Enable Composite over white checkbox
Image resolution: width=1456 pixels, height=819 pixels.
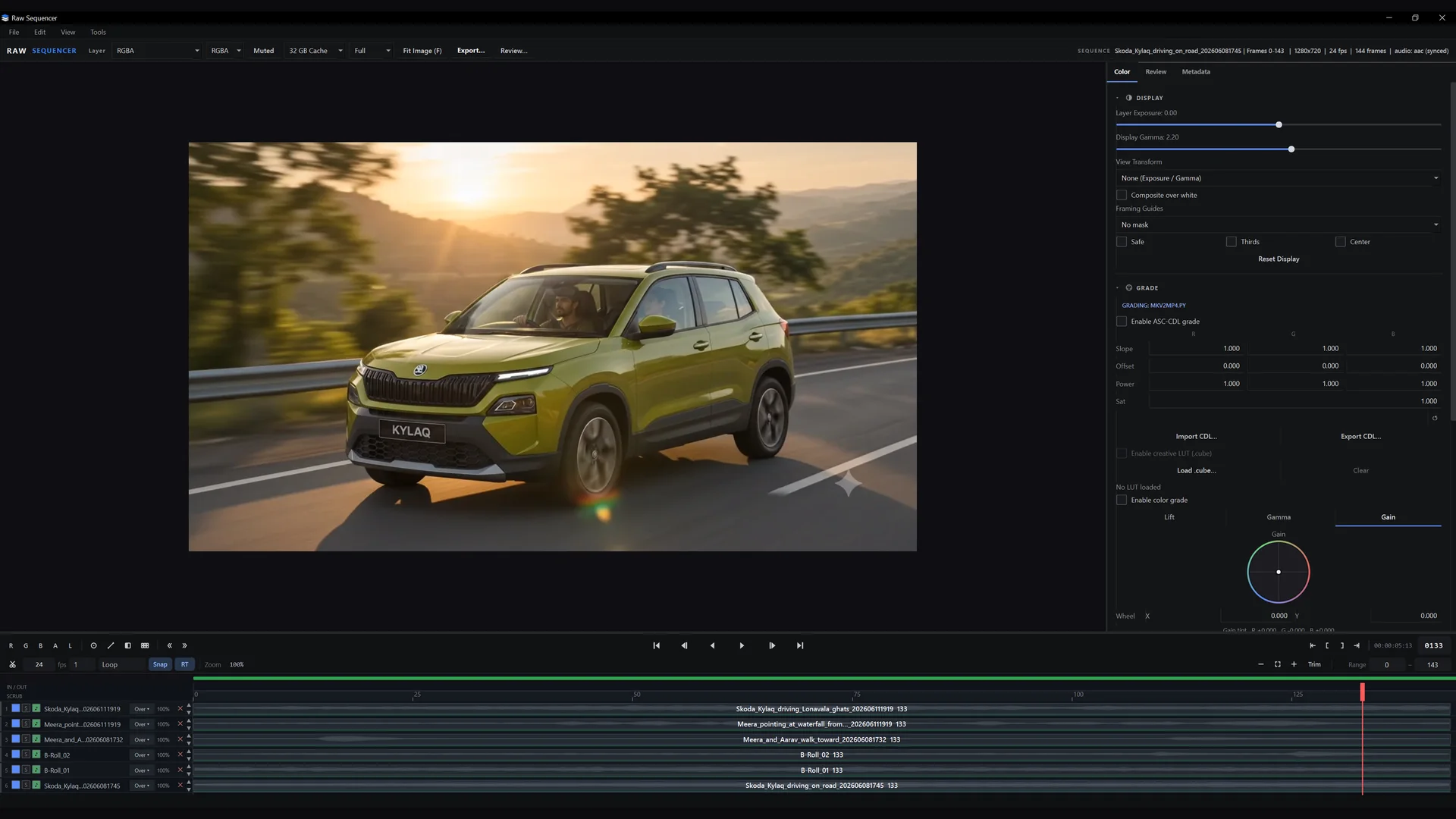pos(1122,195)
